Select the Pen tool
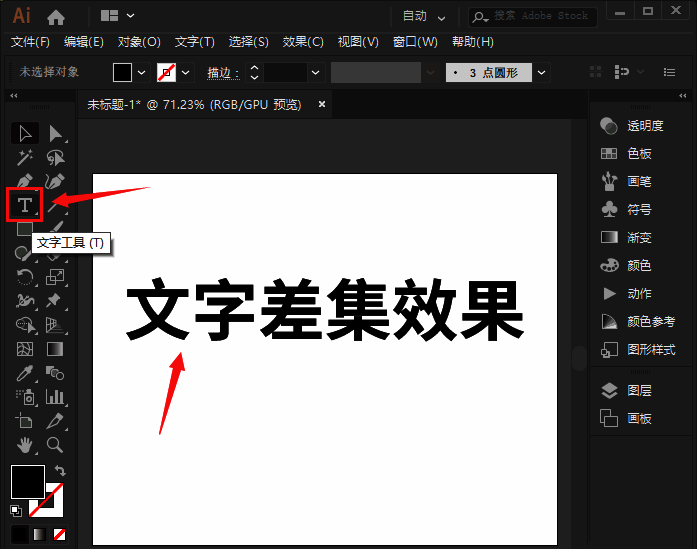The image size is (697, 549). 25,181
